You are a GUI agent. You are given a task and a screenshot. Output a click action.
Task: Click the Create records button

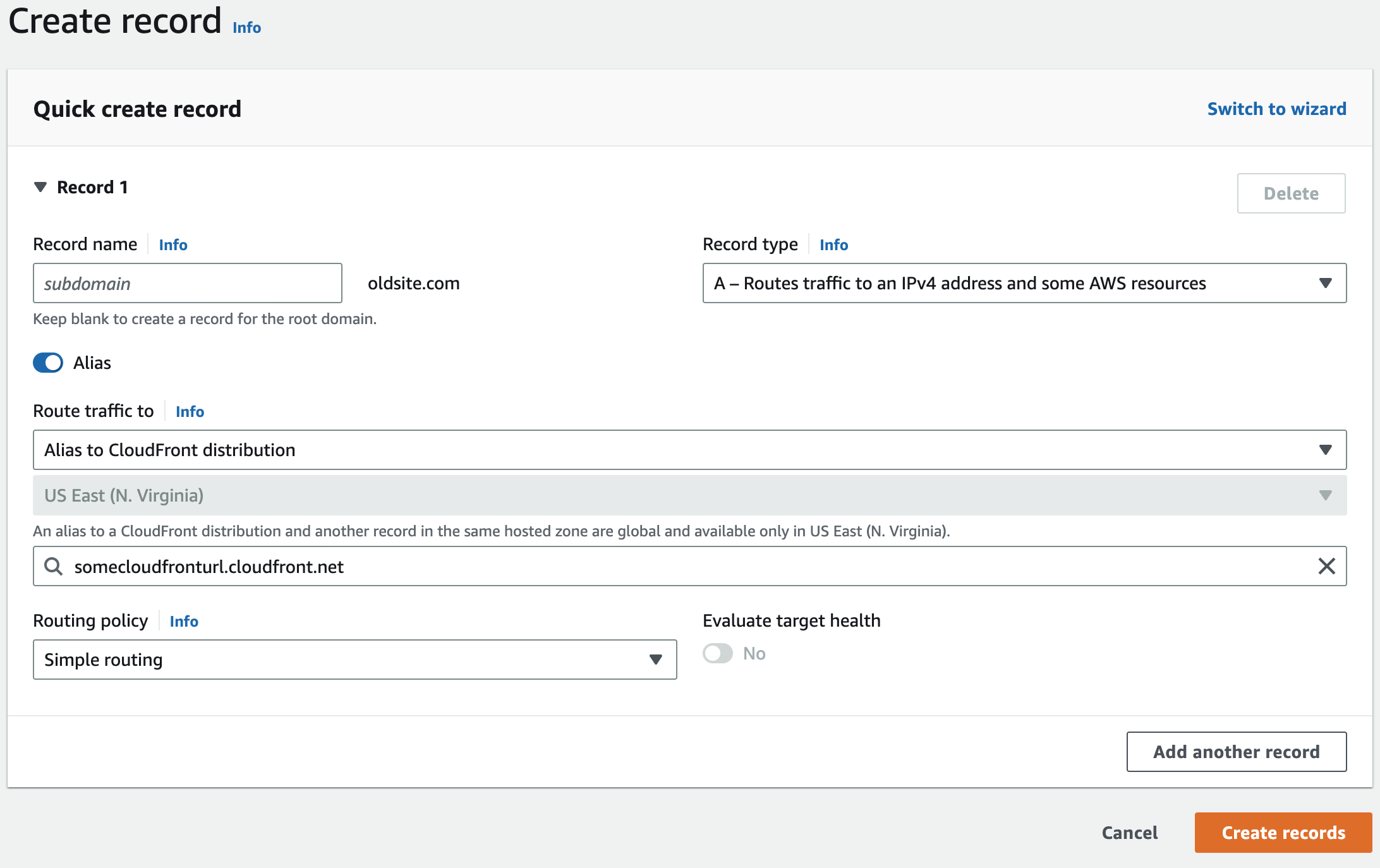1283,833
